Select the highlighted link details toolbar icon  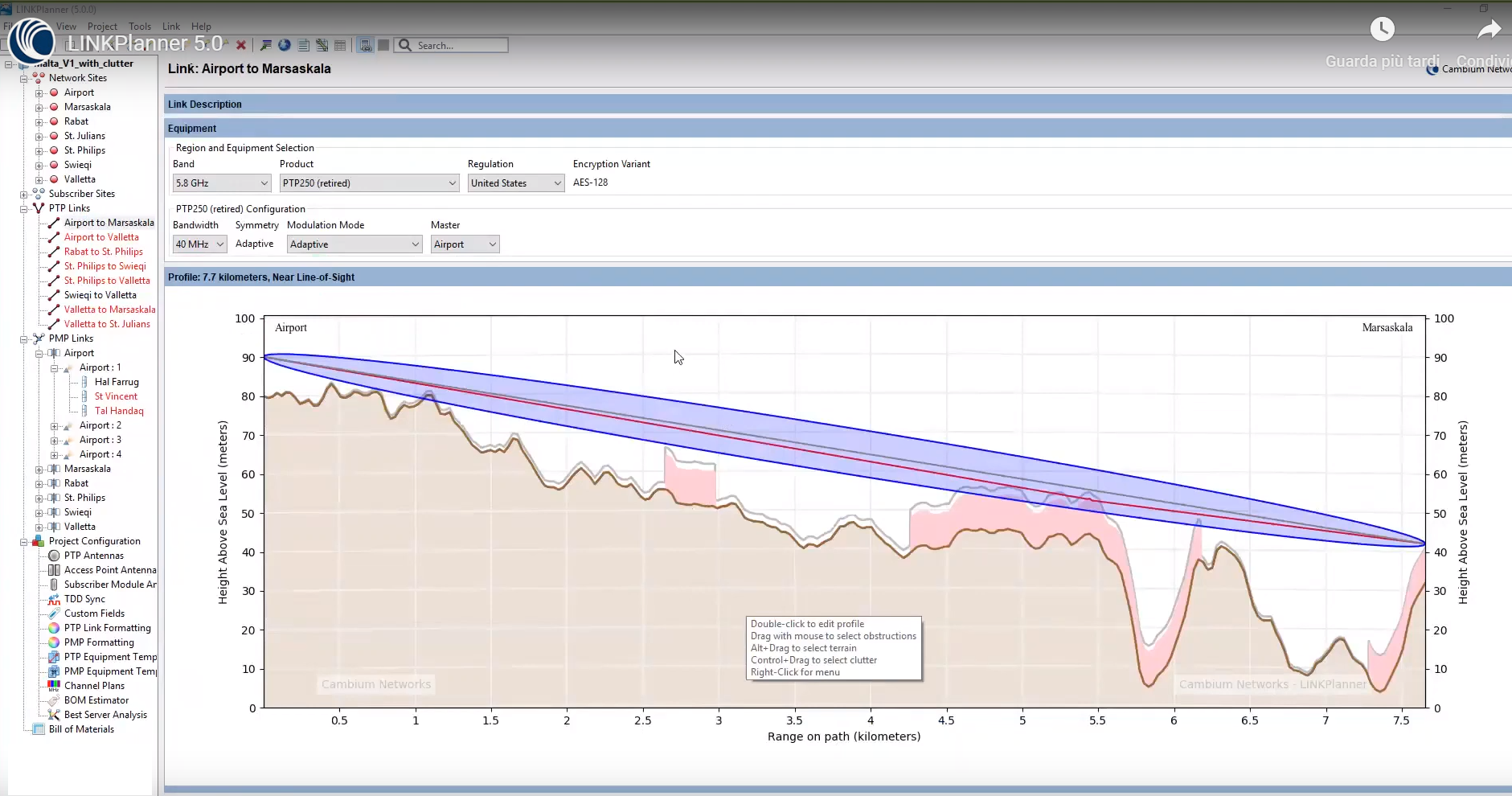tap(366, 46)
